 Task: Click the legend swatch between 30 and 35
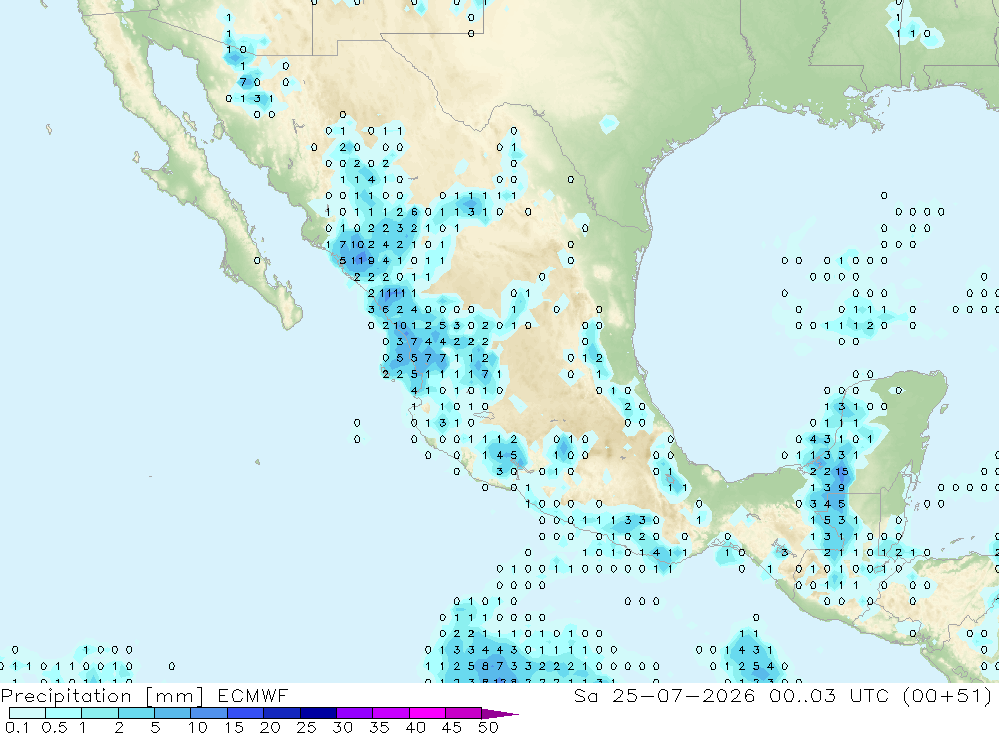point(355,713)
